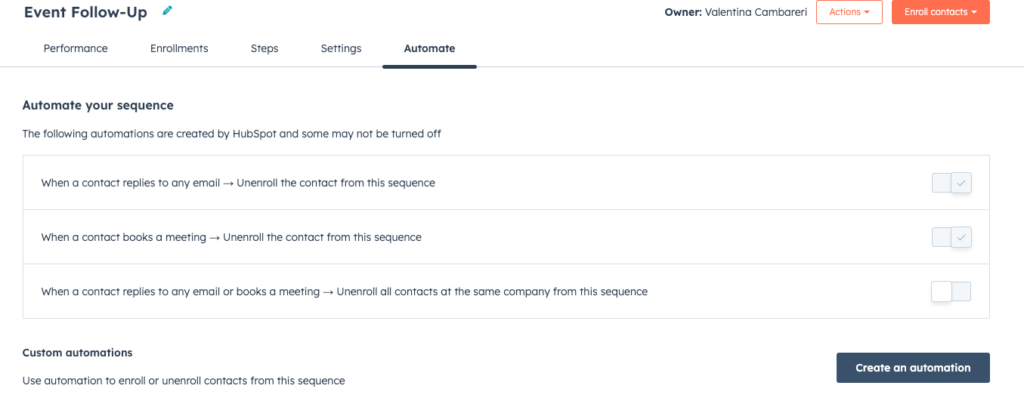Click the 'Use automation to enroll' description text
The height and width of the screenshot is (401, 1024).
[184, 380]
